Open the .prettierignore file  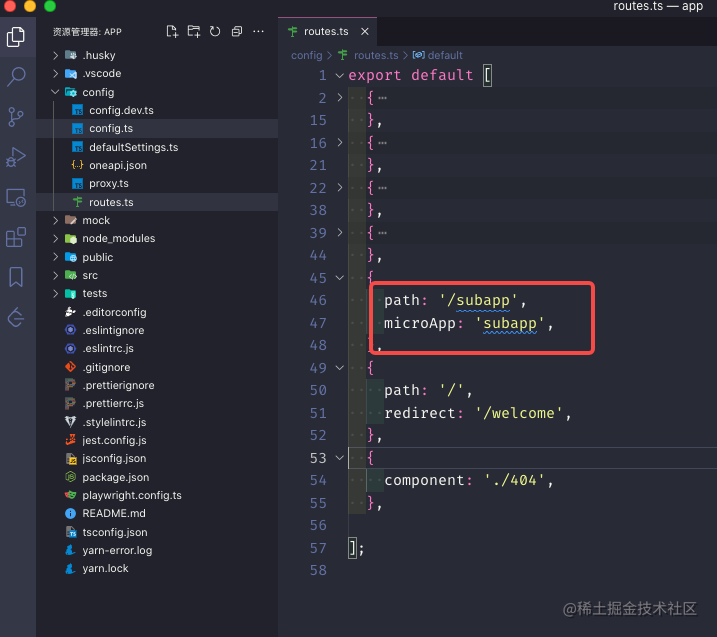pyautogui.click(x=157, y=385)
